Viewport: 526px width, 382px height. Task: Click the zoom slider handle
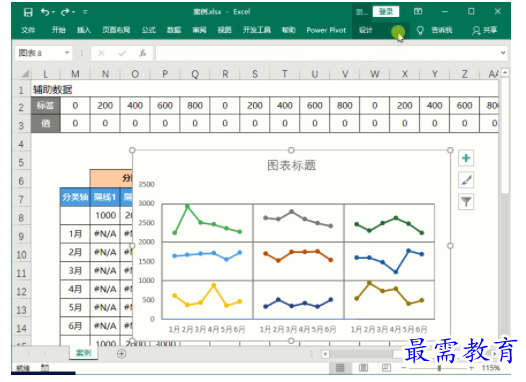pos(439,368)
